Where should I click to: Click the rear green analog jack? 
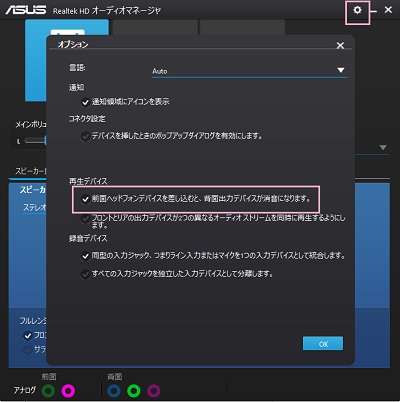[134, 391]
